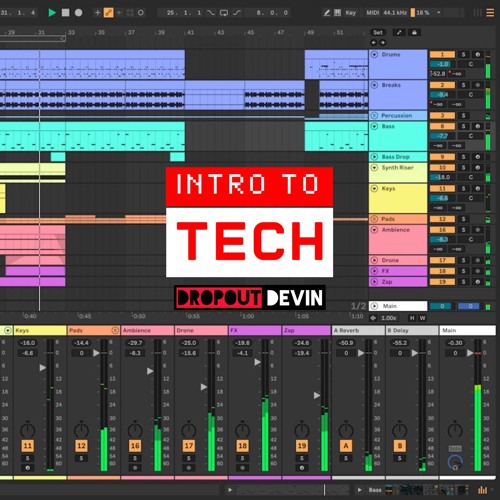
Task: Toggle the loop switch in the control bar
Action: tap(224, 13)
